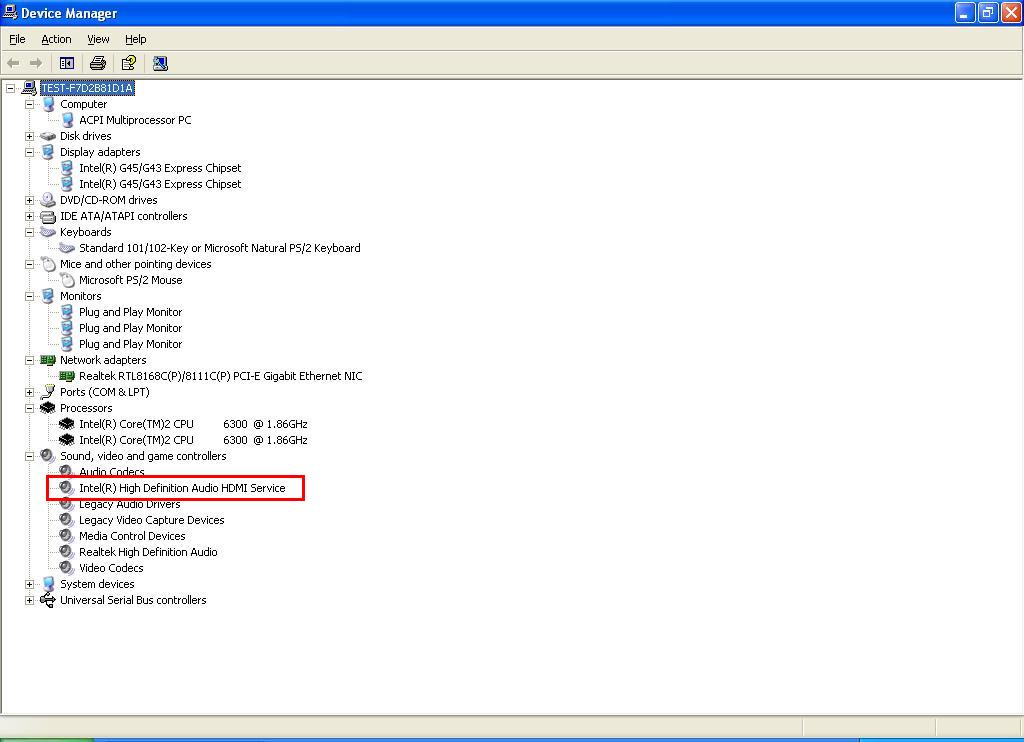Click Scan for hardware changes icon
Screen dimensions: 1024x742
pos(160,63)
